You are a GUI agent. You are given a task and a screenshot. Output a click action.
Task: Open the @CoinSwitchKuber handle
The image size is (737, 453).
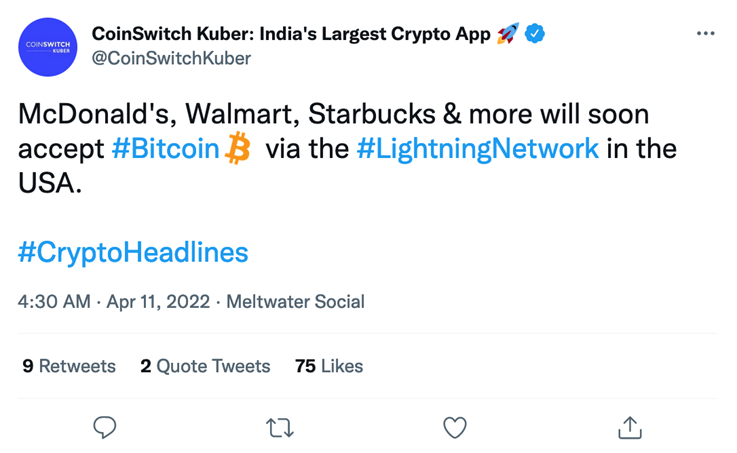171,58
